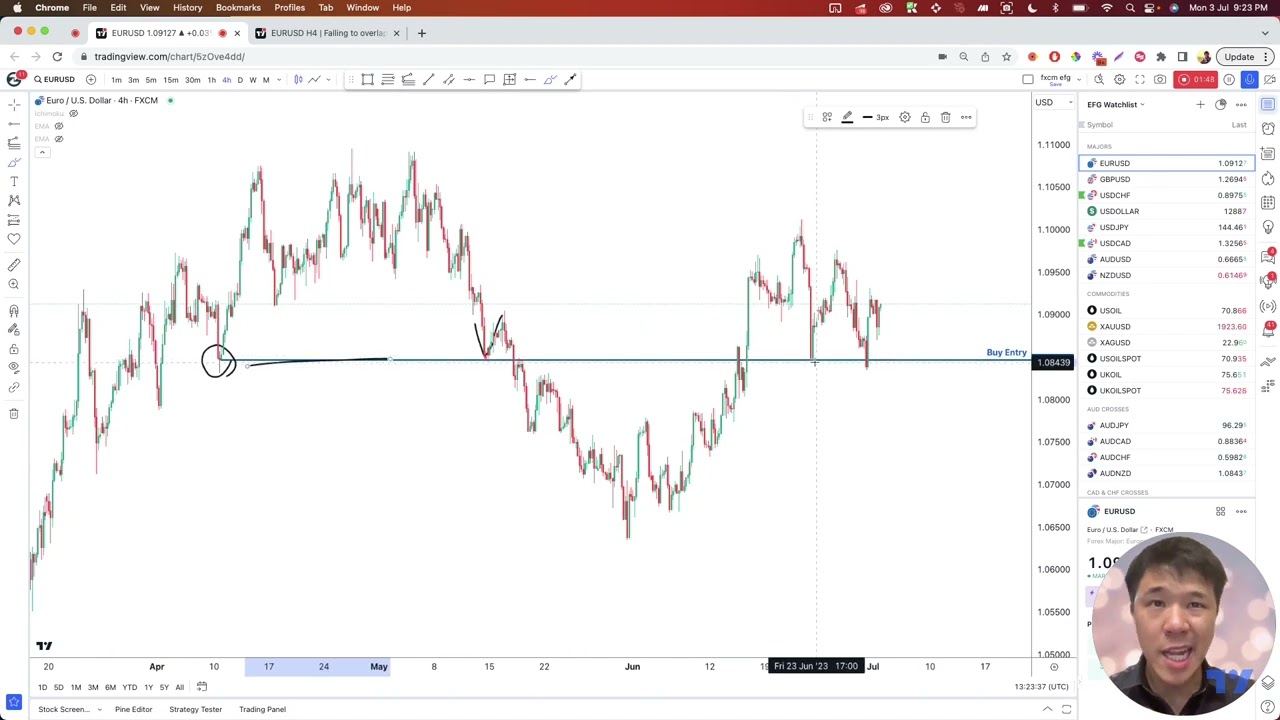Select the crosshair cursor tool in left sidebar
Image resolution: width=1280 pixels, height=720 pixels.
point(14,103)
